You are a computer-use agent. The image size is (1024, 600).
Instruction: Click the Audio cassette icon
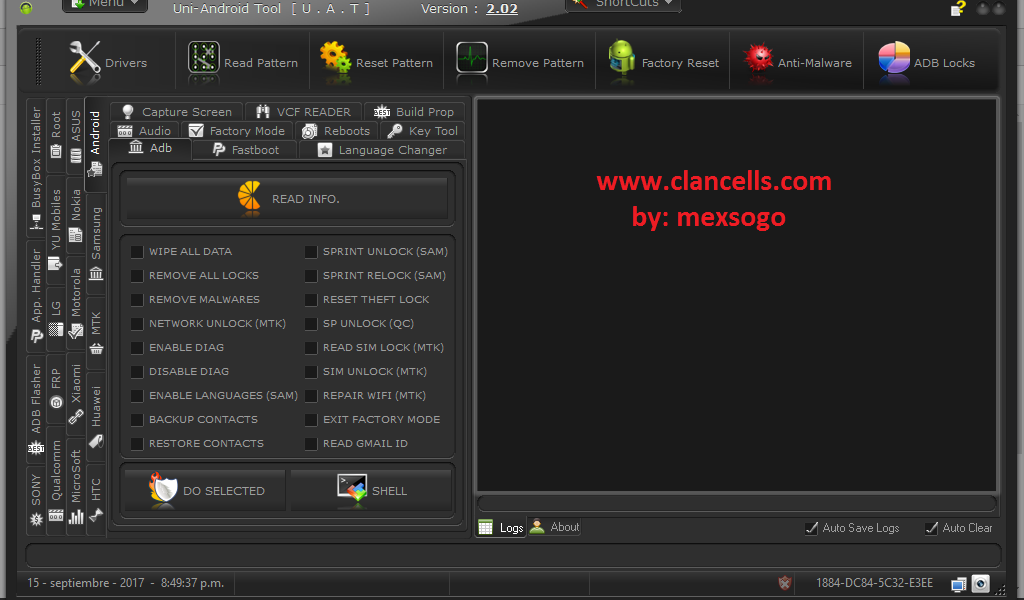(x=125, y=131)
